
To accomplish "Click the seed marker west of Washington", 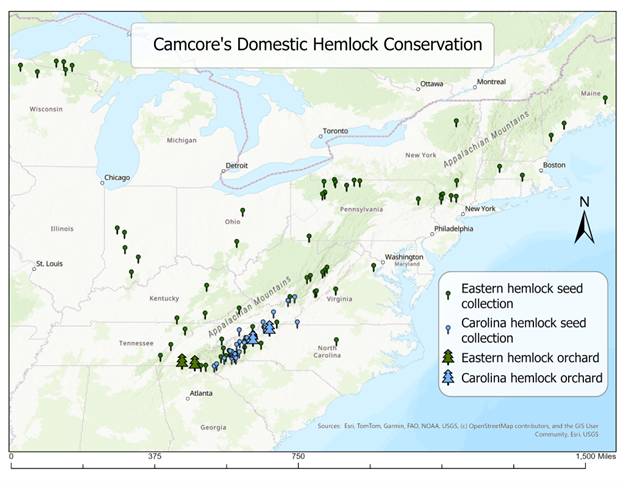I will [x=373, y=267].
